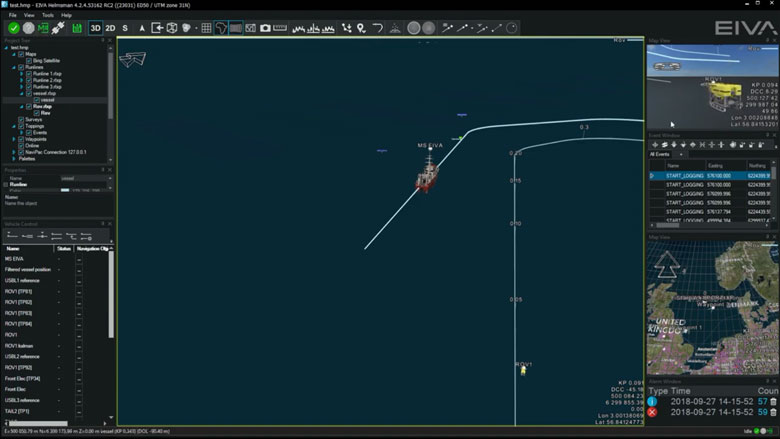Click the third profile graph icon
780x439 pixels.
click(x=328, y=28)
